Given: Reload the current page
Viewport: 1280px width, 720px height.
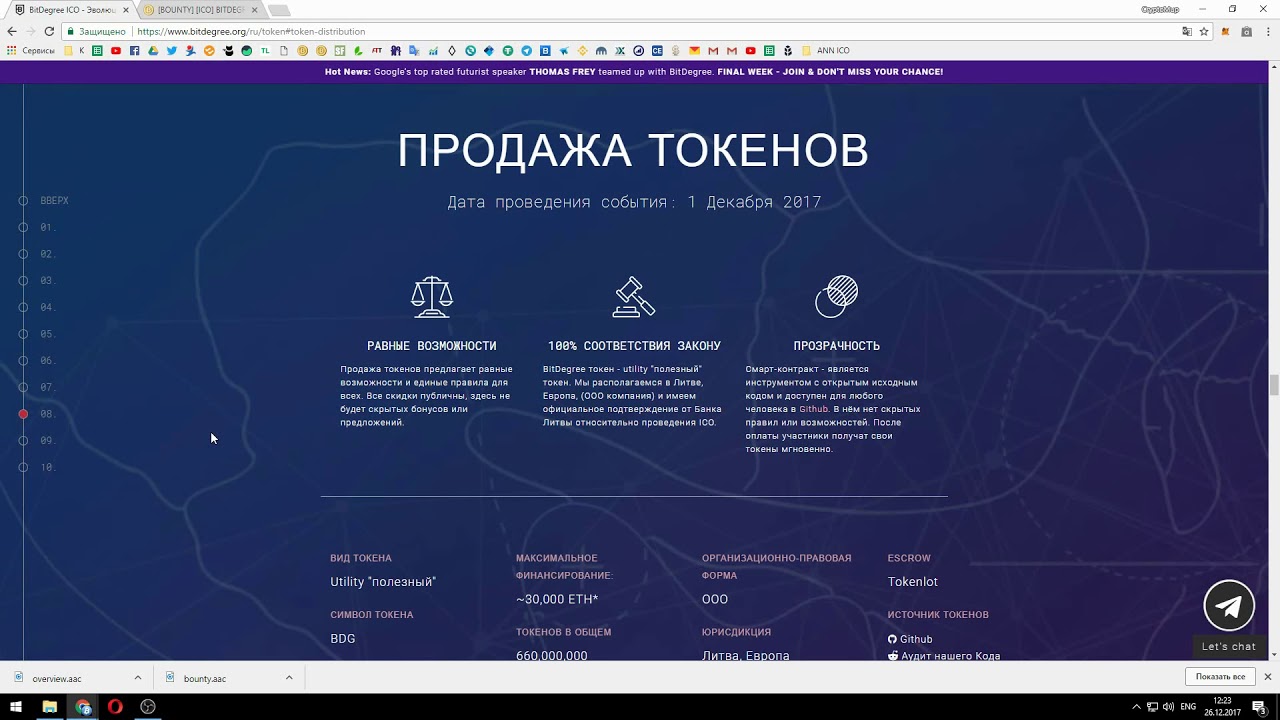Looking at the screenshot, I should pyautogui.click(x=48, y=31).
